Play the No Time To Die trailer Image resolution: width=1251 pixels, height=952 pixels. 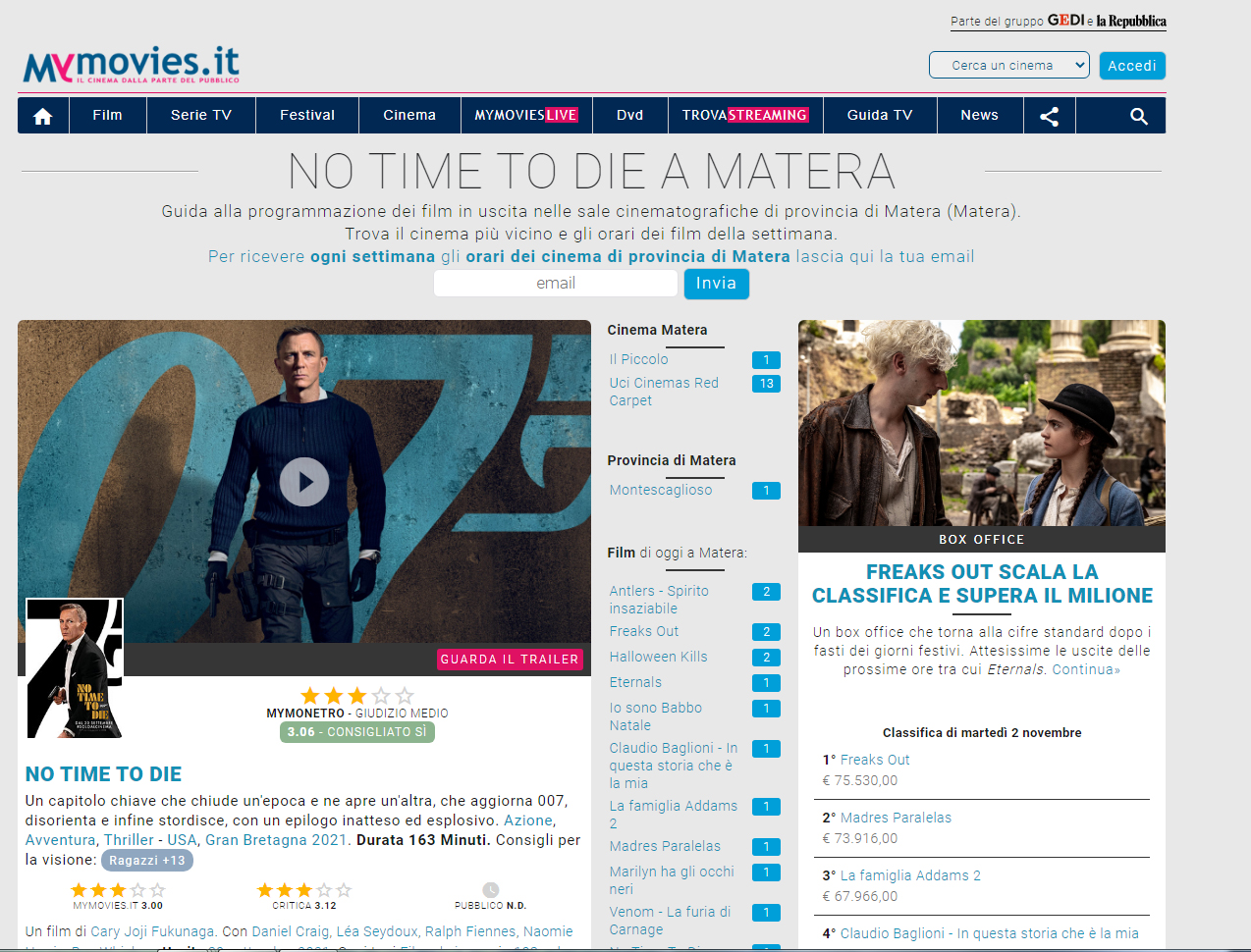pos(304,482)
